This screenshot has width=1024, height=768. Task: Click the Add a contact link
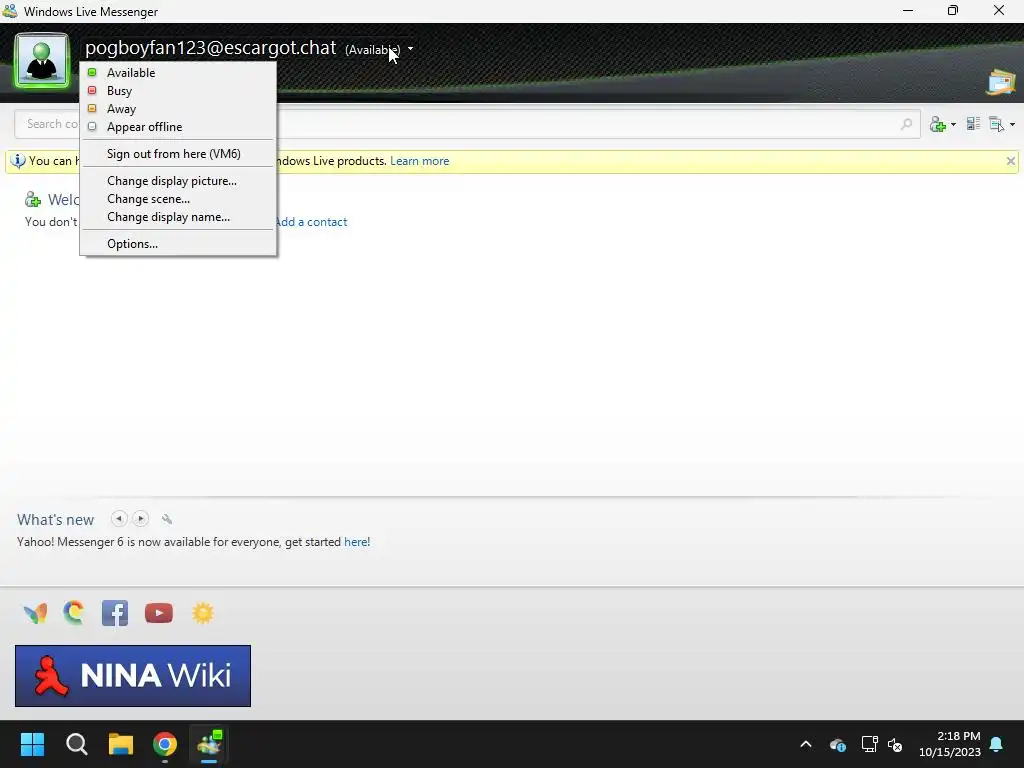[x=312, y=222]
